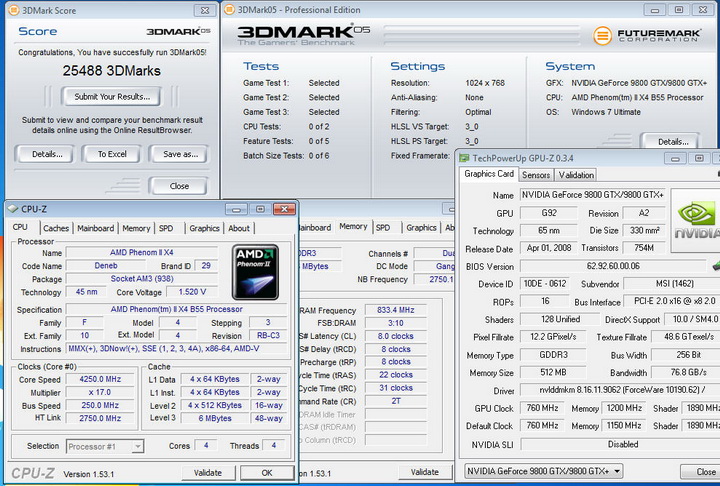Click the GPU-Z title bar icon
Viewport: 720px width, 486px height.
pos(464,157)
